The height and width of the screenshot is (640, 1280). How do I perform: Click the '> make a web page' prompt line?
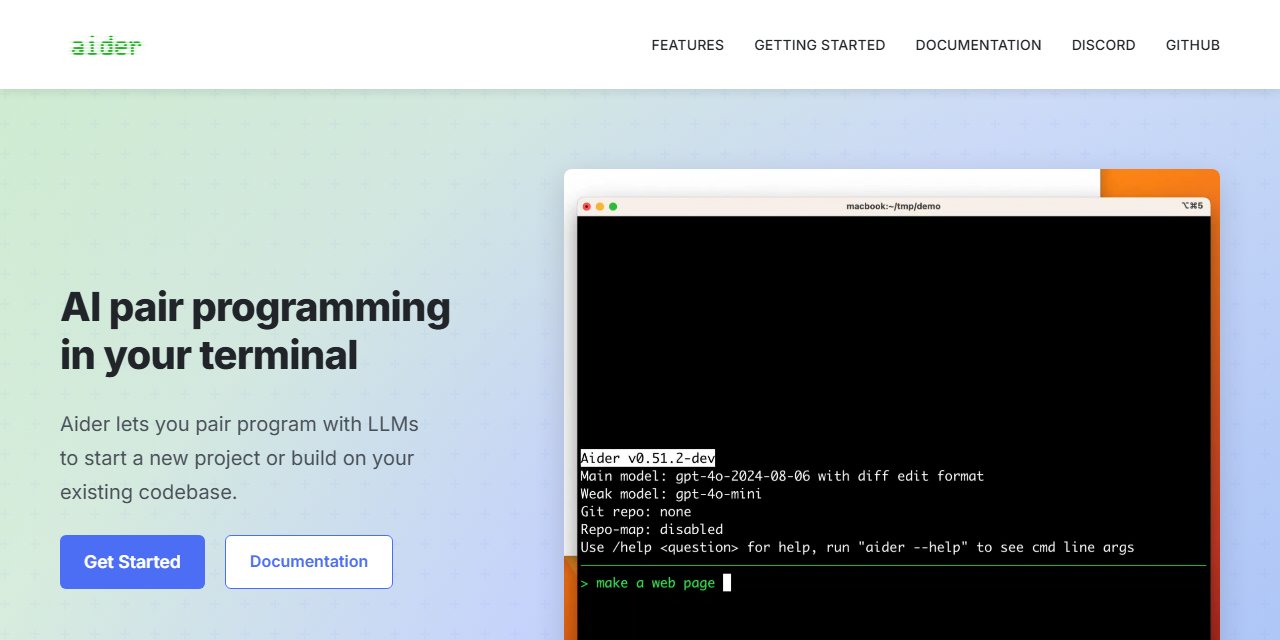[x=655, y=583]
